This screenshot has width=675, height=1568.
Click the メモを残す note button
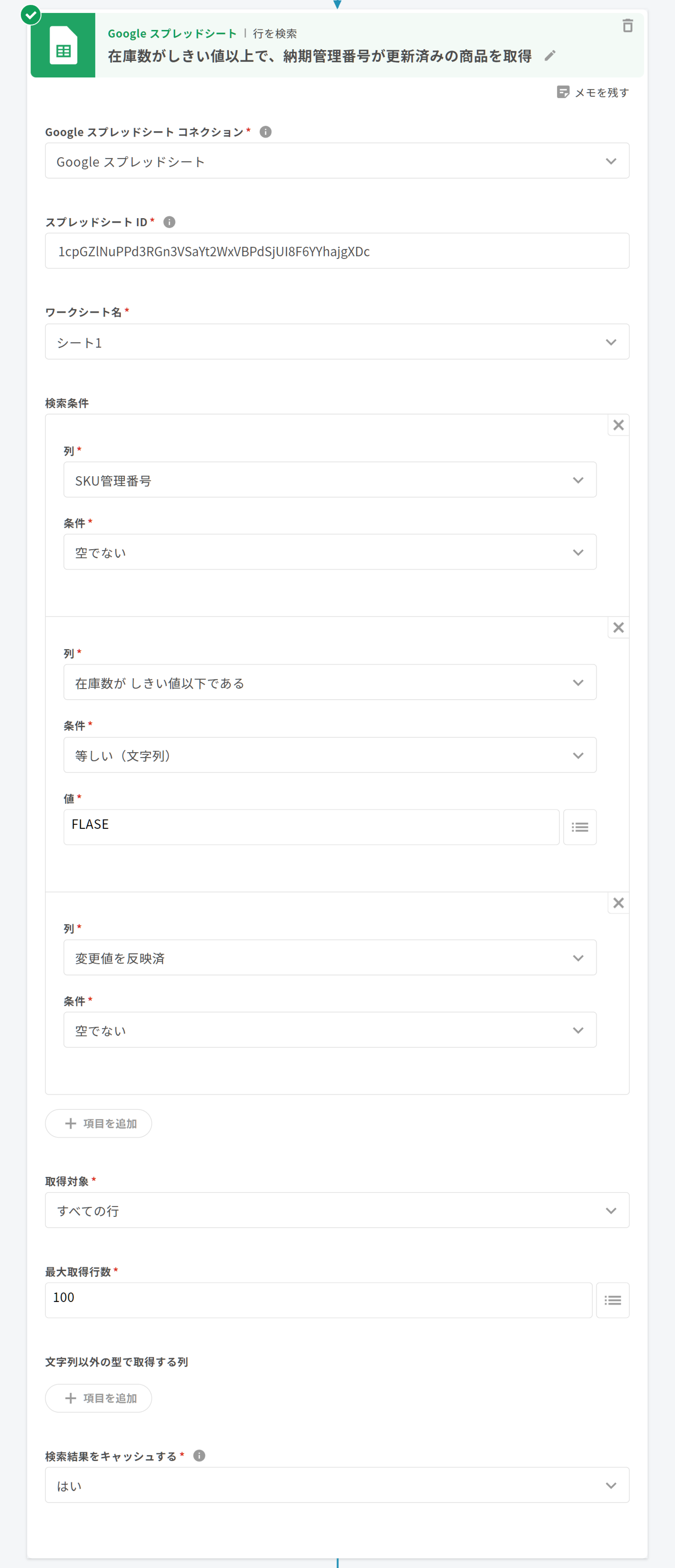593,92
